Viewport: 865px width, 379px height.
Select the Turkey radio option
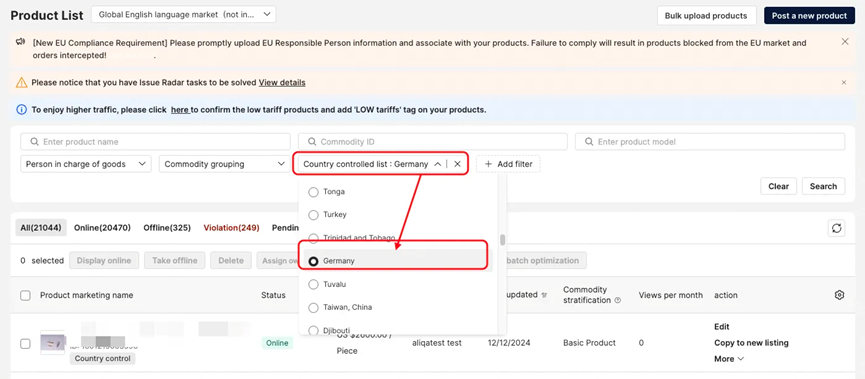313,215
